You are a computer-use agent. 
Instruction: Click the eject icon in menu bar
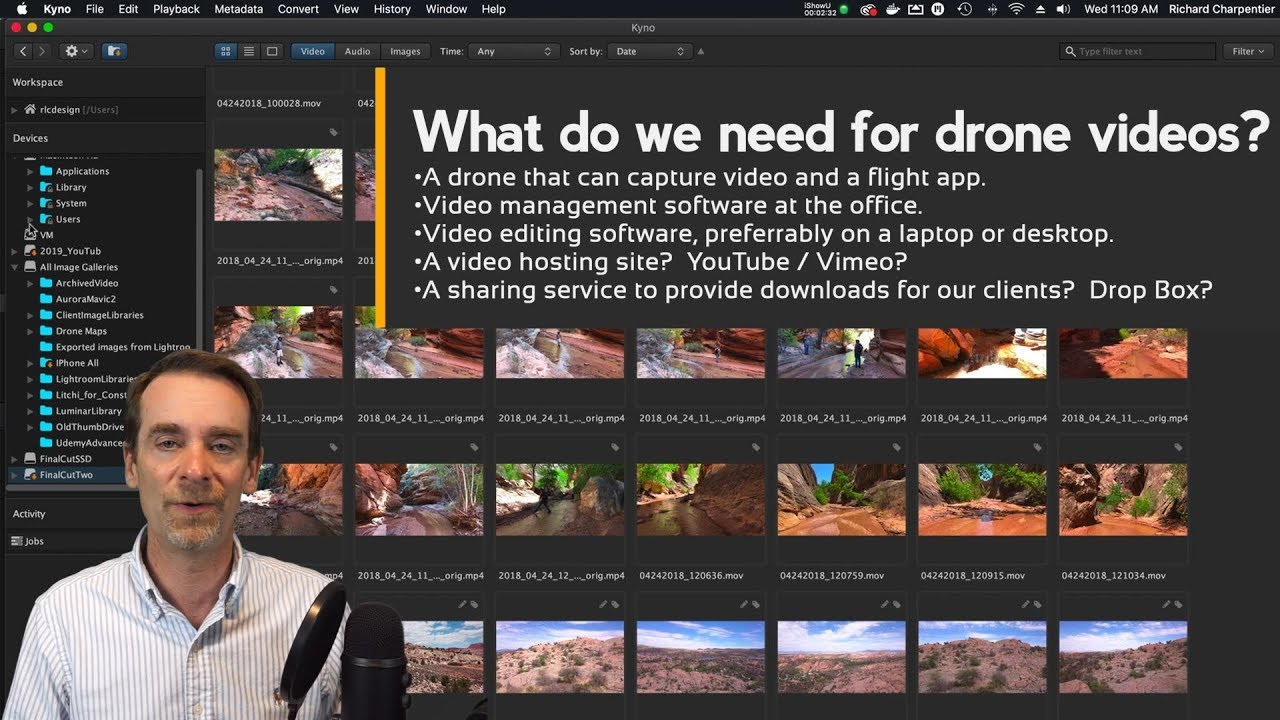click(1040, 9)
